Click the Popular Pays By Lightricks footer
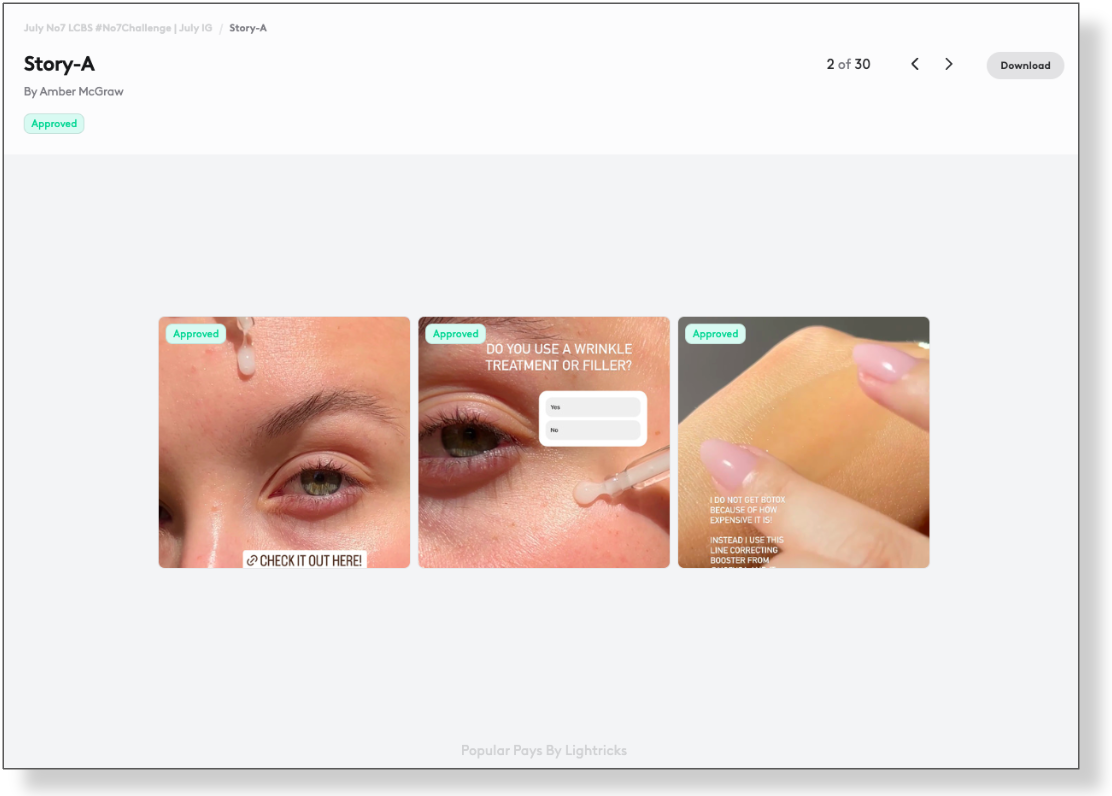 [x=543, y=750]
